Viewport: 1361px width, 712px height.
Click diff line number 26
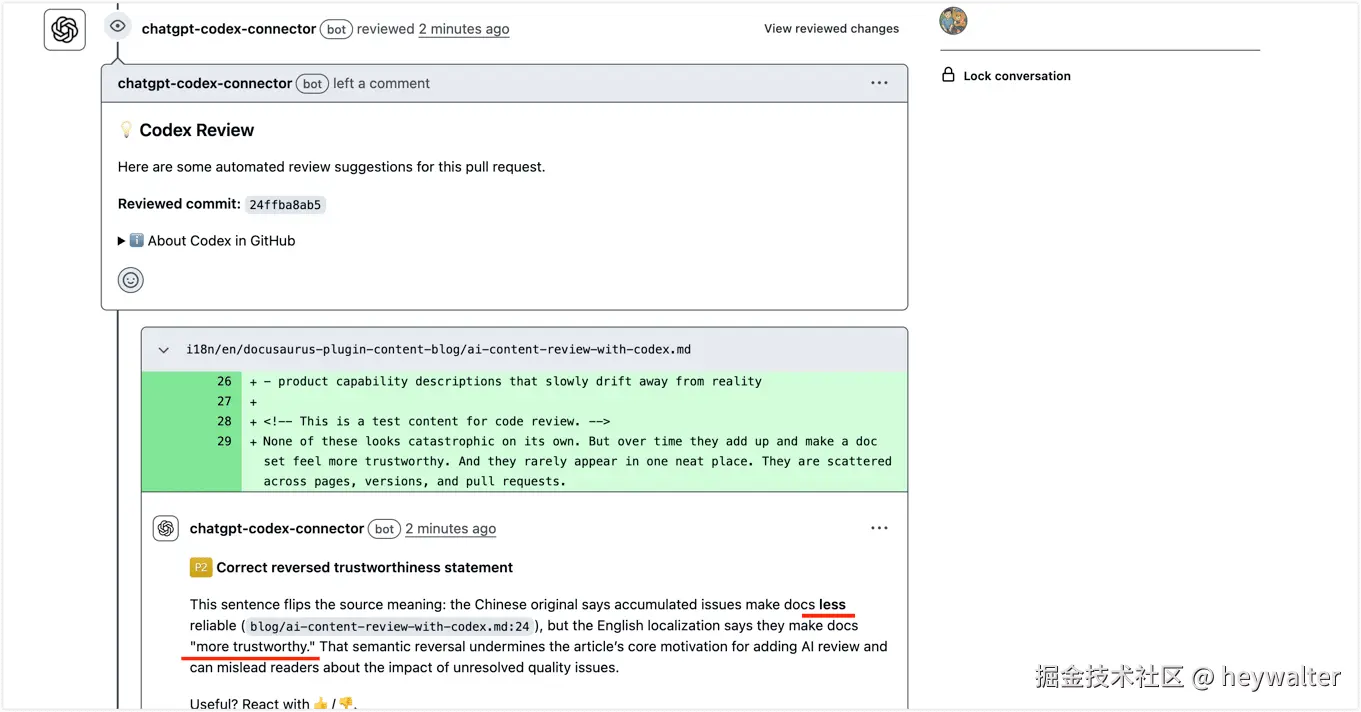tap(224, 381)
